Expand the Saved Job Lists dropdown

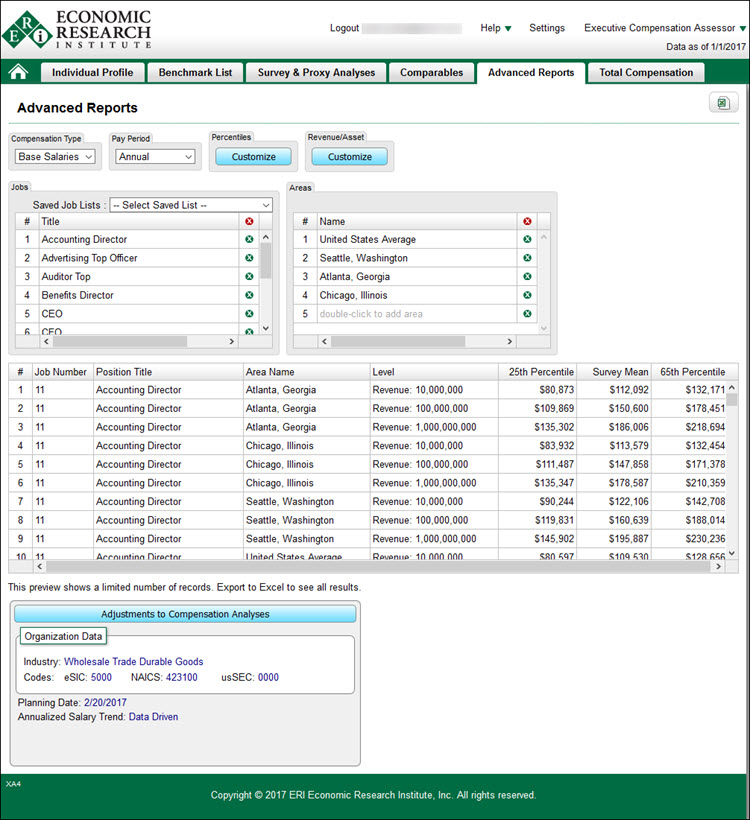point(190,205)
